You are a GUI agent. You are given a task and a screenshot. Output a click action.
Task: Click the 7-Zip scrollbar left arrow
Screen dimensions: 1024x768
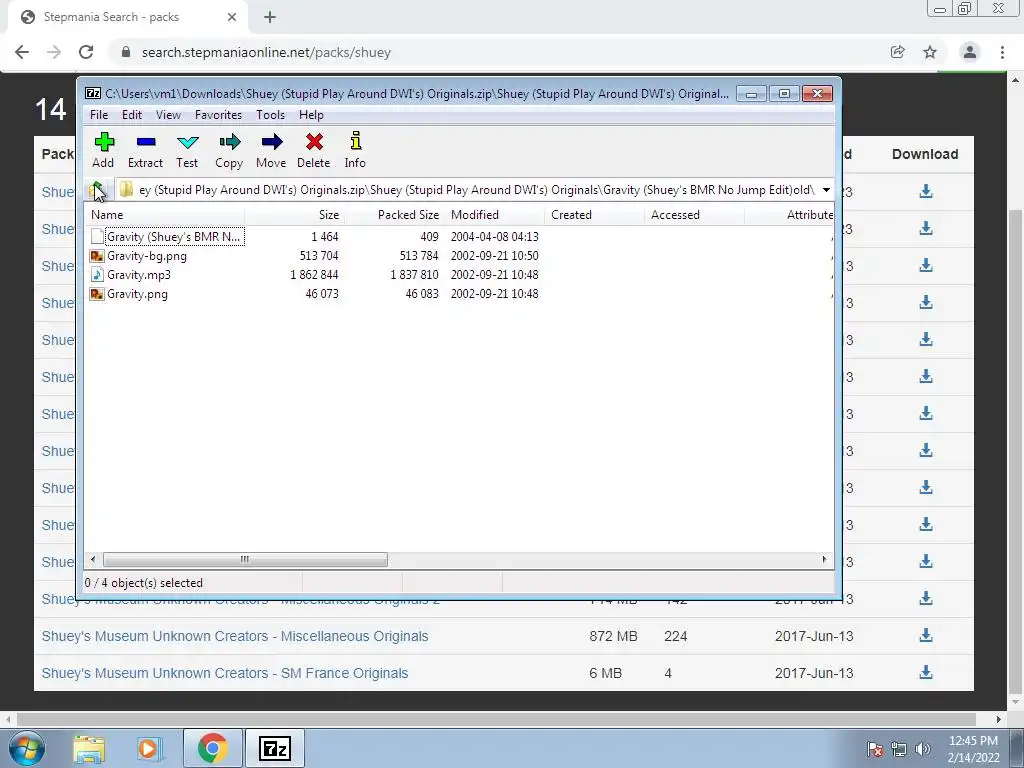(93, 560)
